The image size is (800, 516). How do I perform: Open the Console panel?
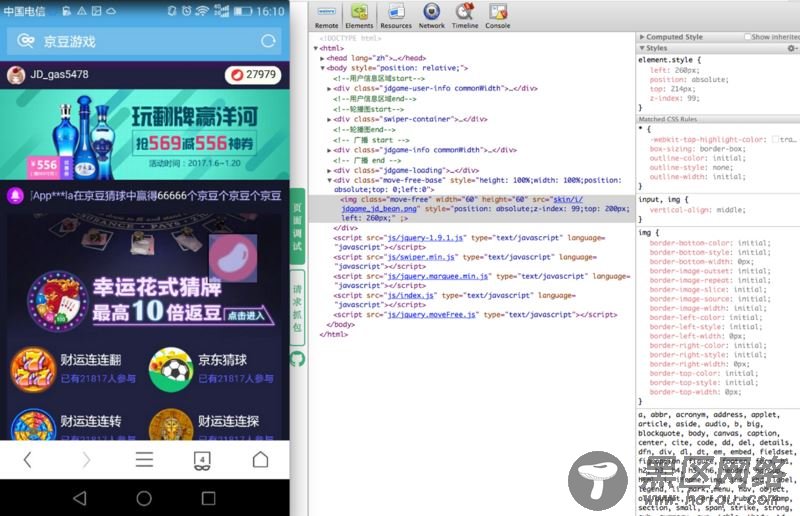pyautogui.click(x=497, y=16)
